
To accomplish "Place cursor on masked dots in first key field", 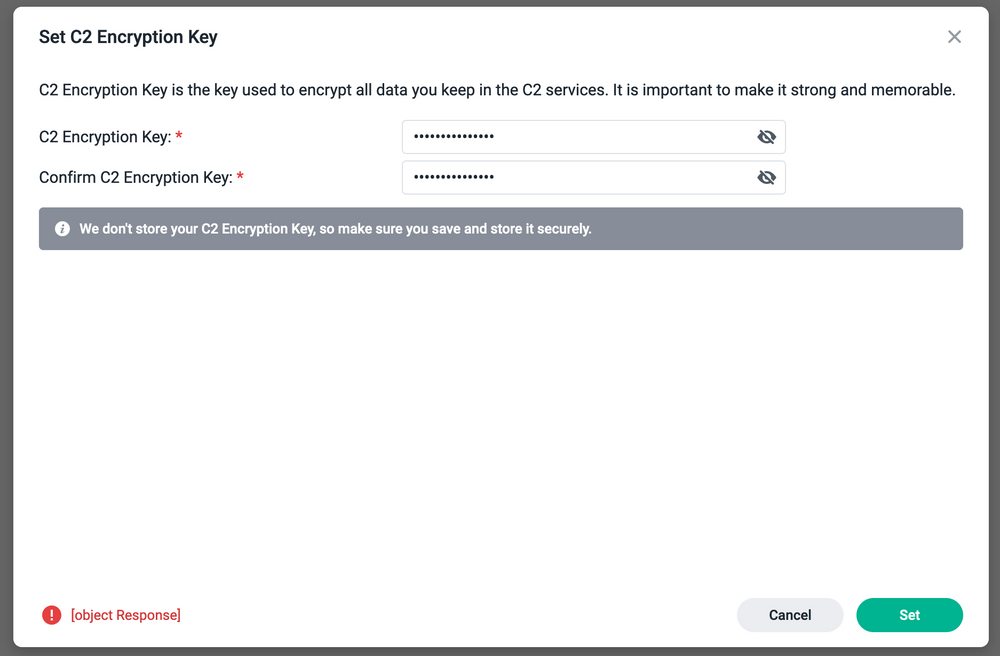I will 453,136.
